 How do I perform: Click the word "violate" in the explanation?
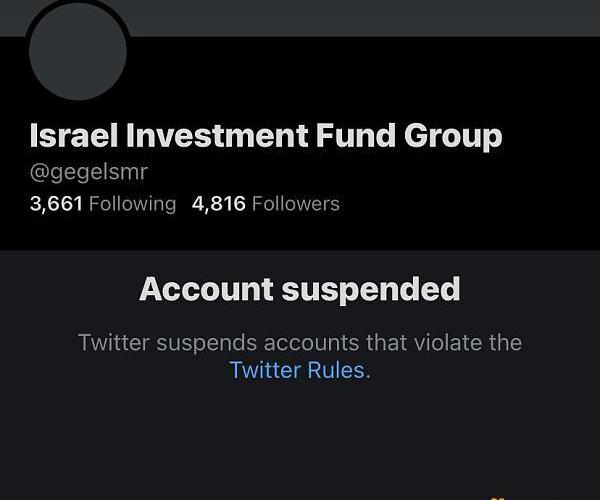[x=433, y=342]
